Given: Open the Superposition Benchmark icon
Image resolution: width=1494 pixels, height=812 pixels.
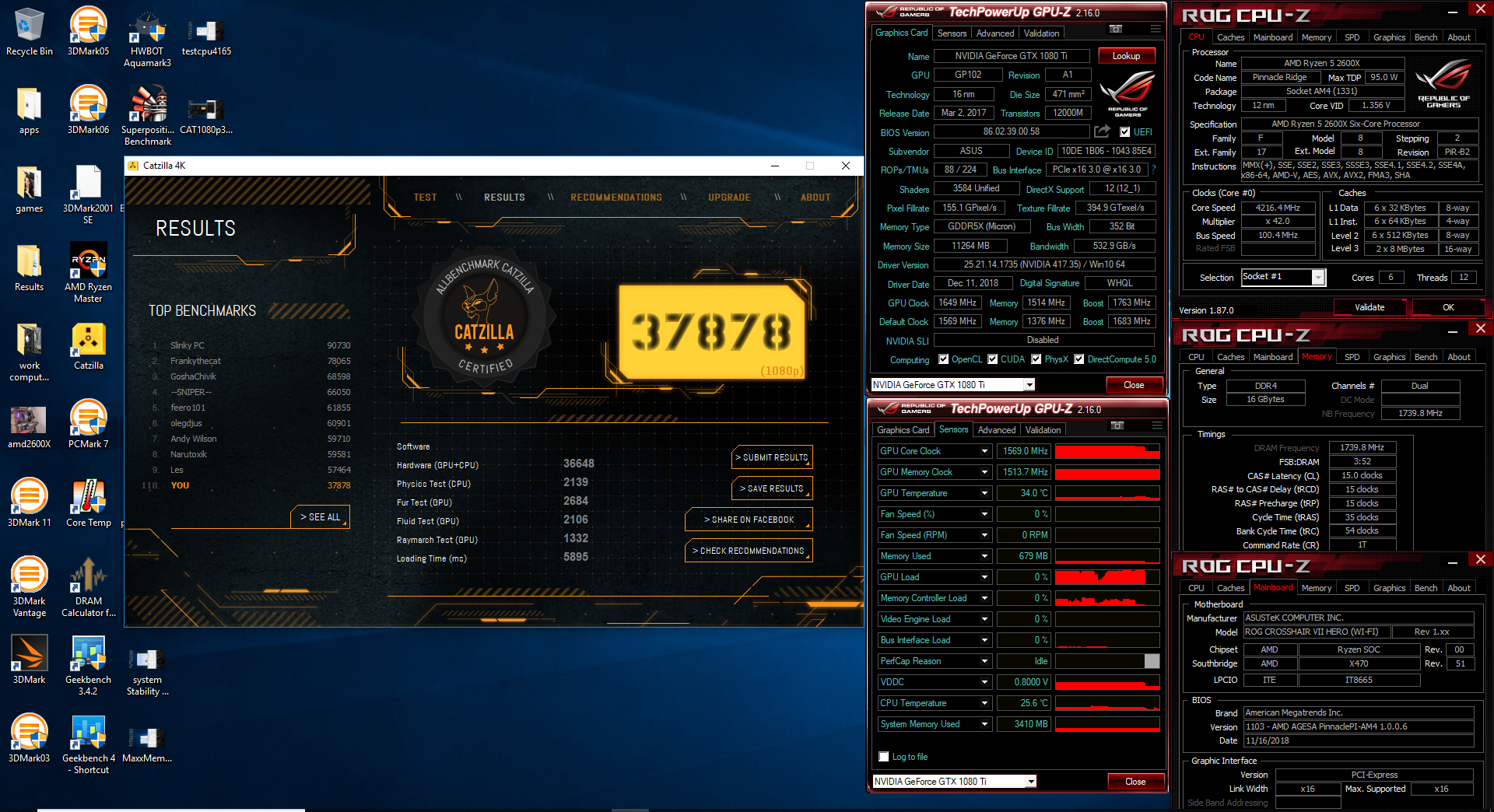Looking at the screenshot, I should 147,116.
